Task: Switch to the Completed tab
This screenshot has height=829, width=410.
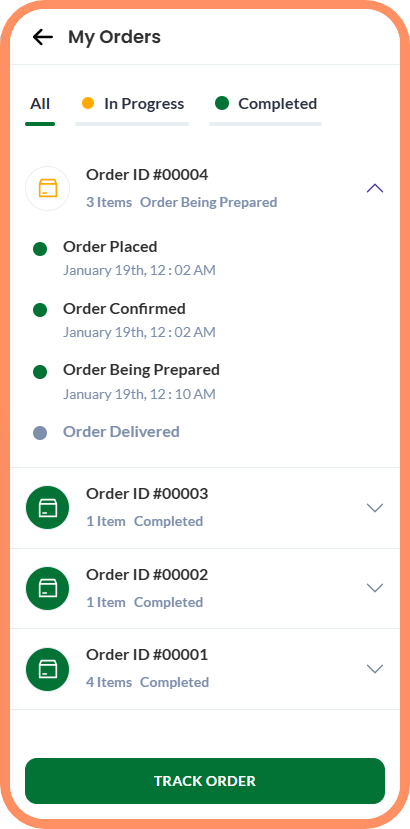Action: coord(266,104)
